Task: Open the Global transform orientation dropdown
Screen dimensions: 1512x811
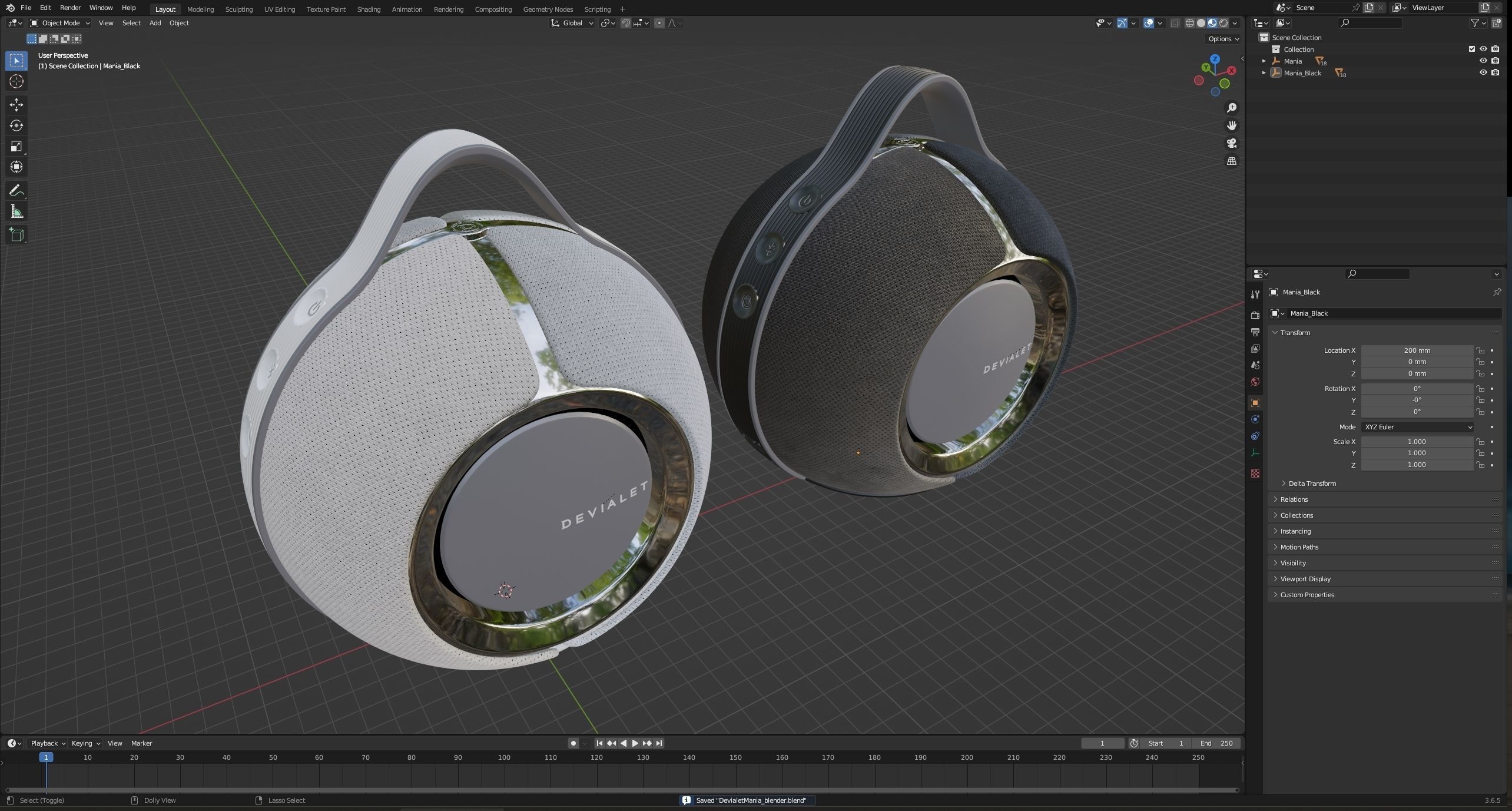Action: point(572,23)
